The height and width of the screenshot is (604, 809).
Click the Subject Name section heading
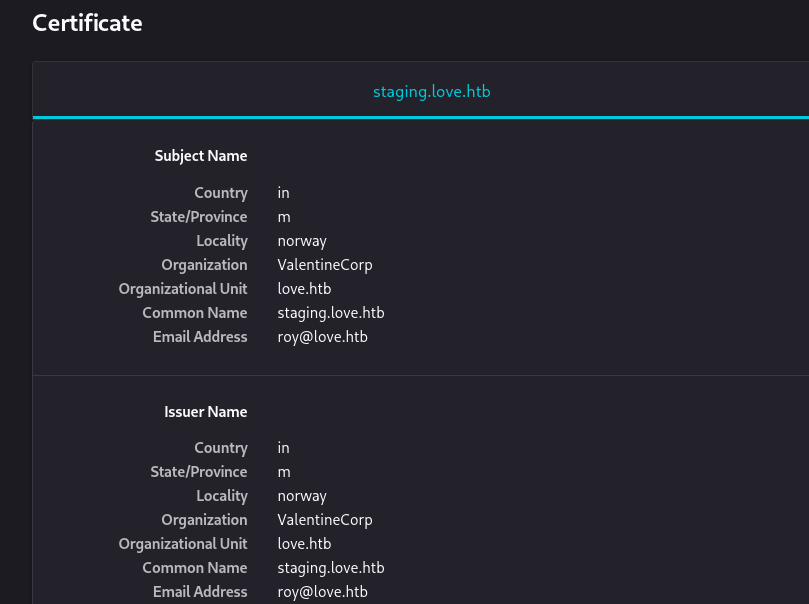[x=200, y=156]
